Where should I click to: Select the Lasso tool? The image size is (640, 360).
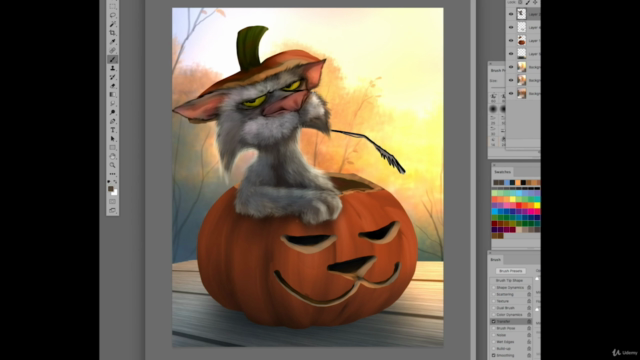point(113,16)
